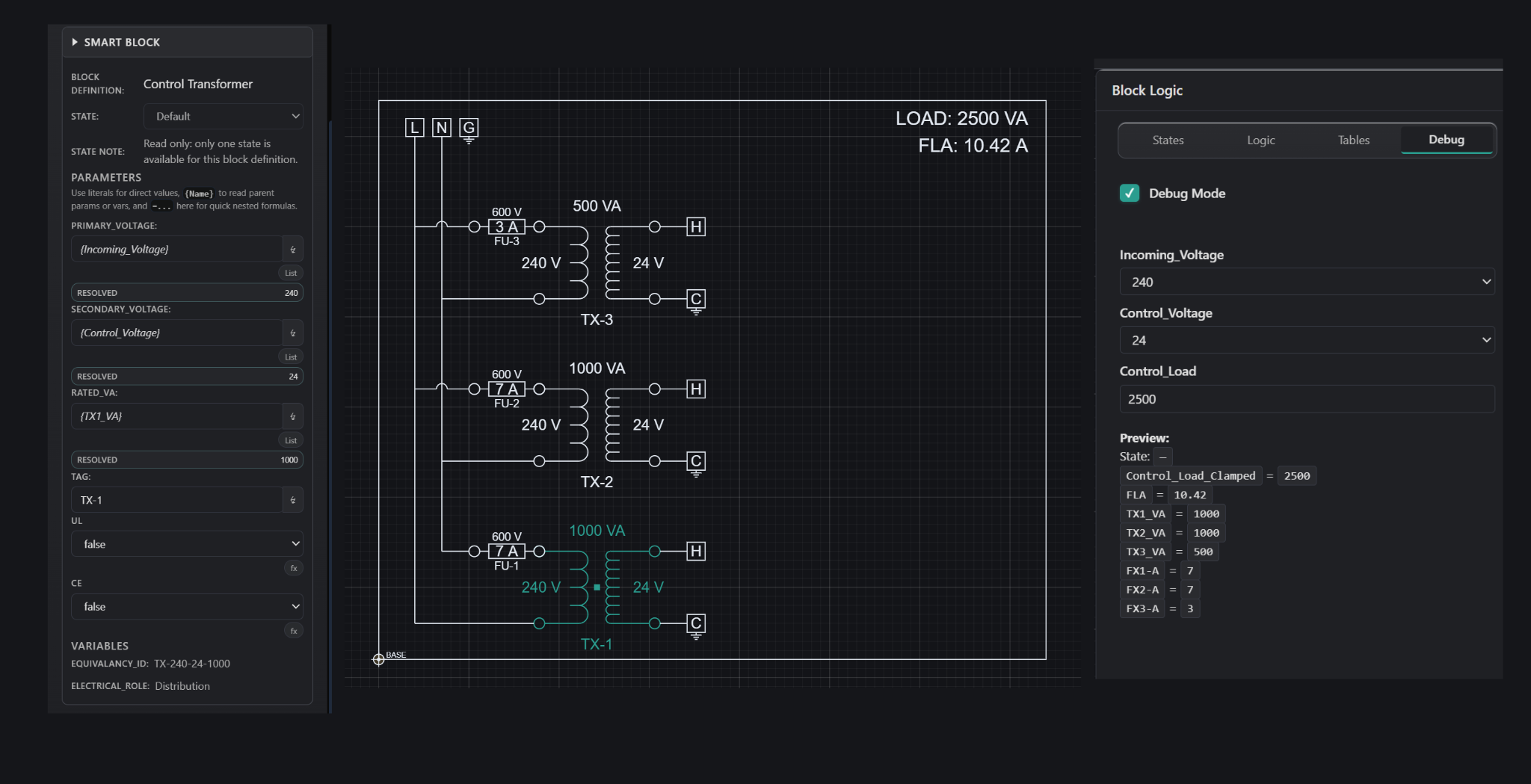Click the H terminal of TX-1
1531x784 pixels.
pos(696,551)
